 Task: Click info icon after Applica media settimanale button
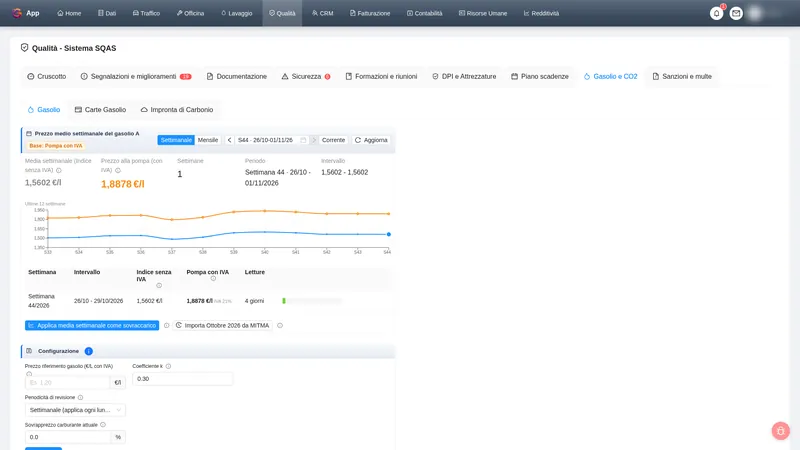[x=166, y=326]
